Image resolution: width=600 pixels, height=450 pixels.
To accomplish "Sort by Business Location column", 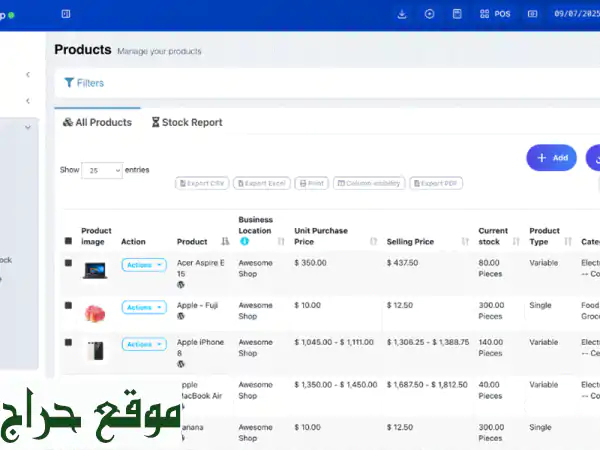I will tap(281, 241).
